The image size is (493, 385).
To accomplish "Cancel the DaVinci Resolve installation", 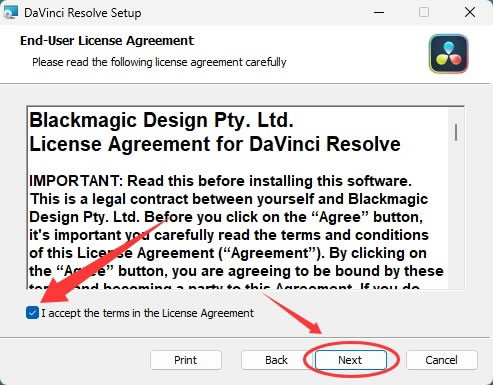I will (441, 360).
